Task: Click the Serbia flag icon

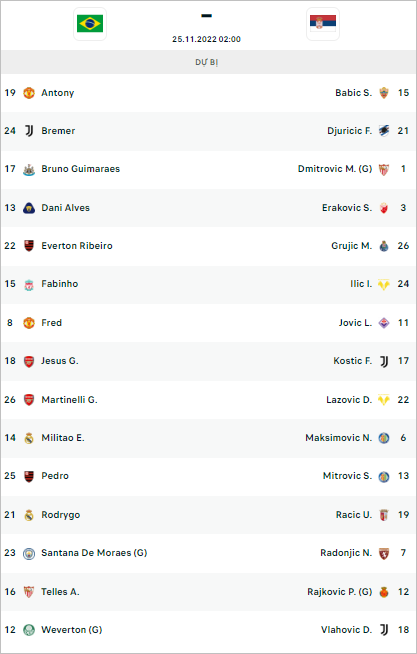Action: 323,24
